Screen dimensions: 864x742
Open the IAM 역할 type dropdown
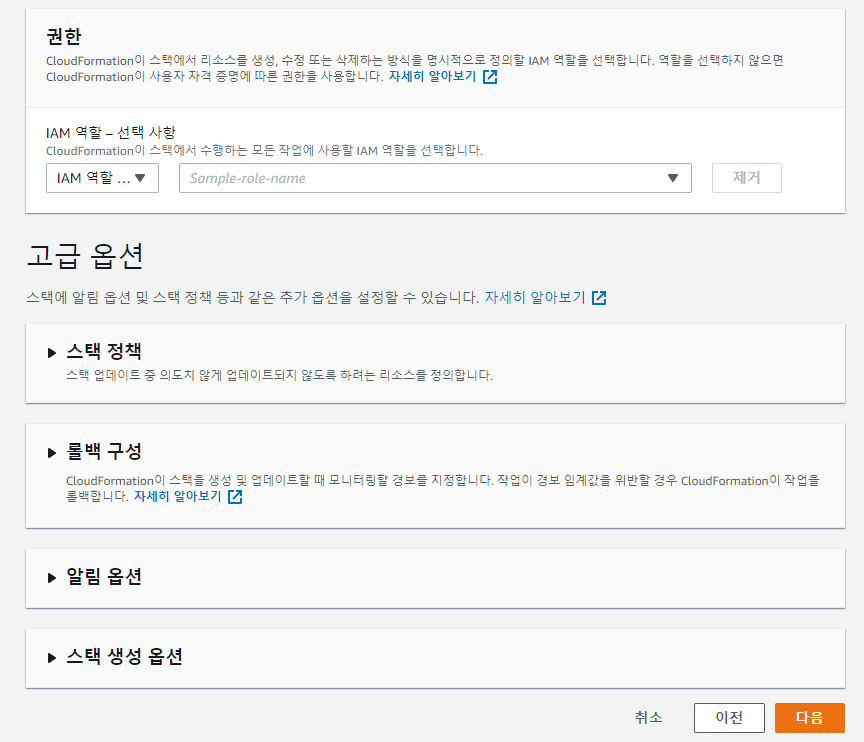[x=102, y=178]
